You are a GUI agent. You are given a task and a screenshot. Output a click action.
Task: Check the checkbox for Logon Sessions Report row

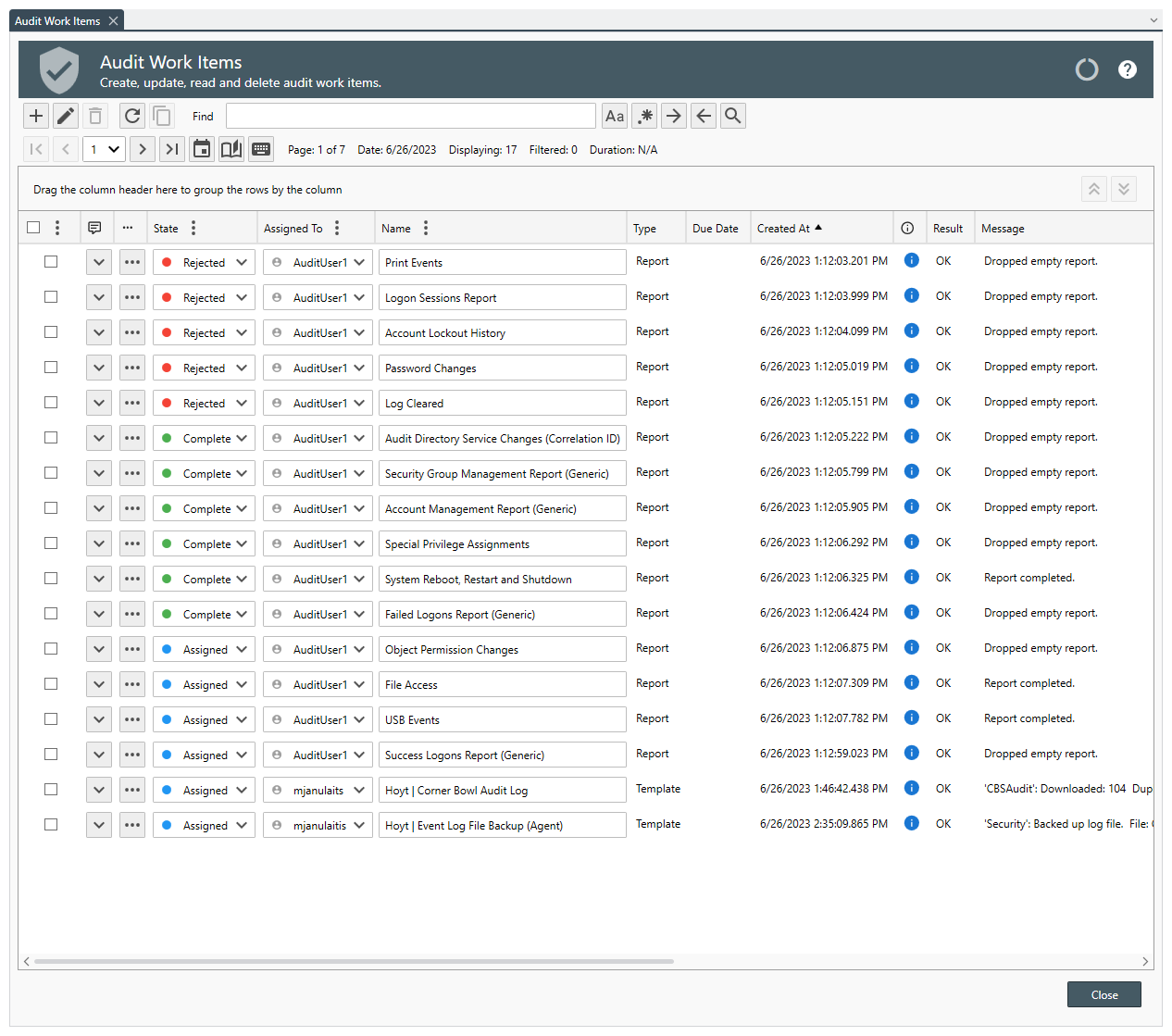pyautogui.click(x=51, y=297)
